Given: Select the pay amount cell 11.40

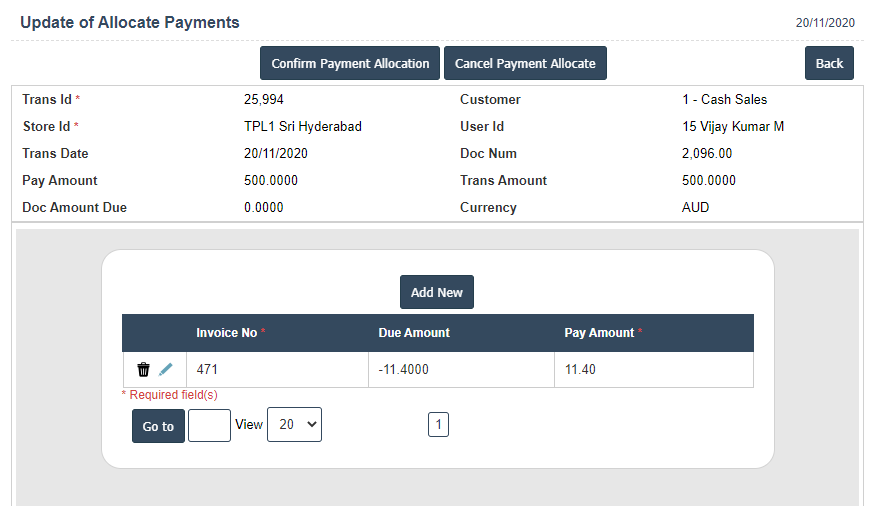Looking at the screenshot, I should click(x=580, y=370).
